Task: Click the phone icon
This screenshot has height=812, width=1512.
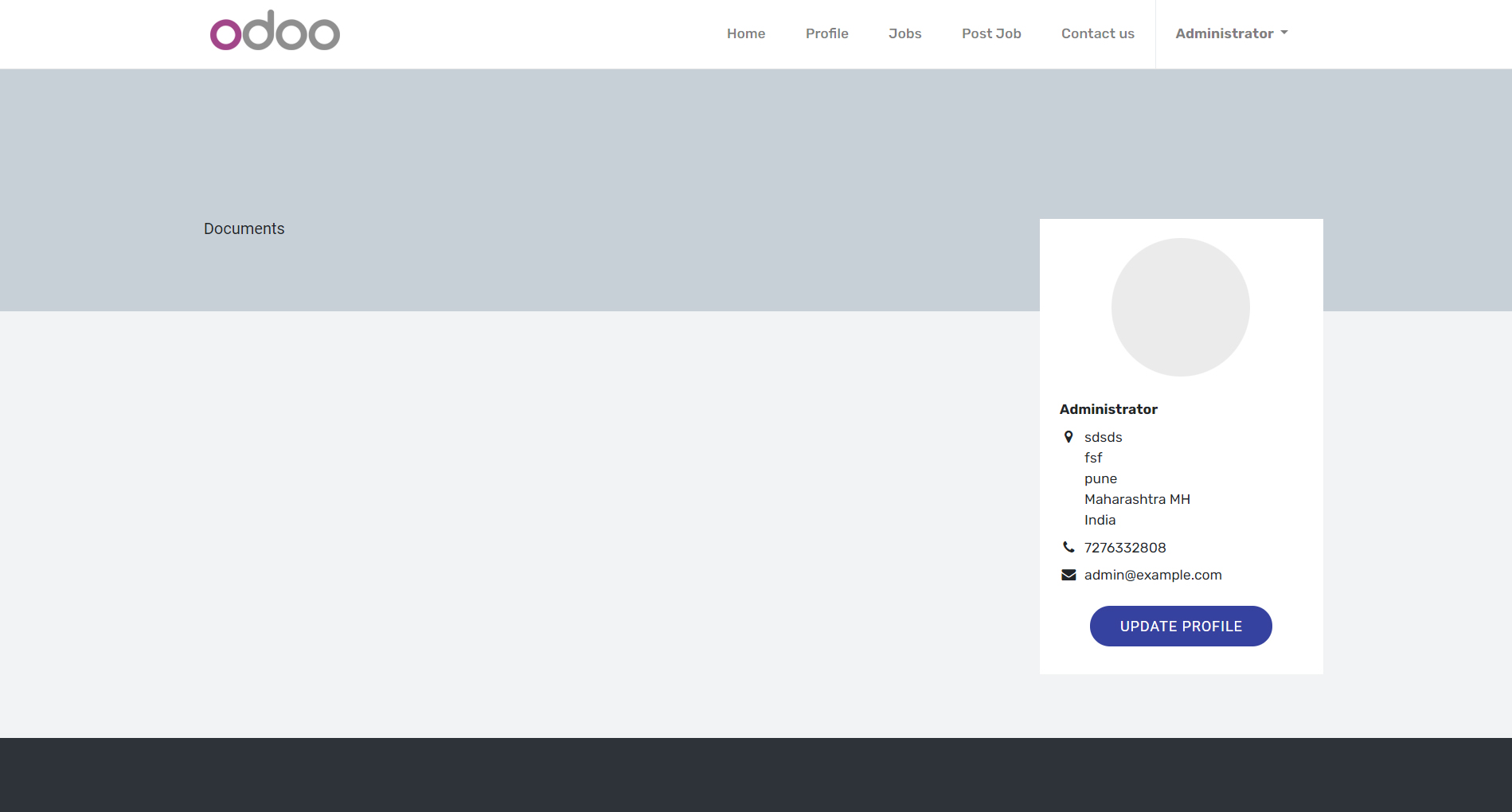Action: (1069, 547)
